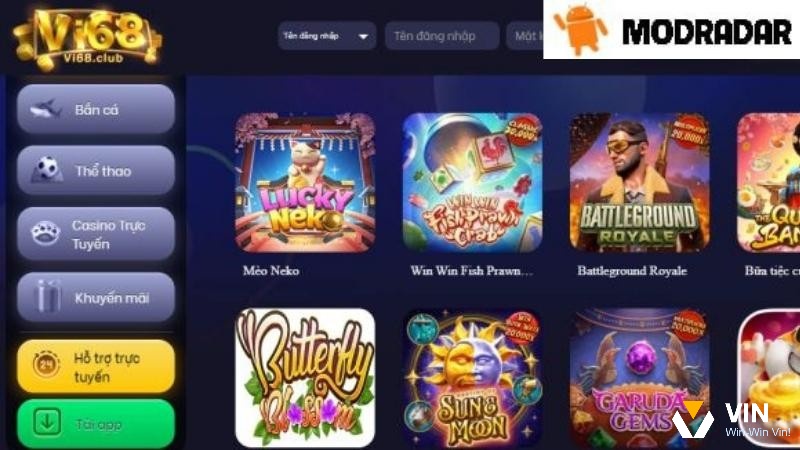Open the Win Win Fish Prawn Crab game

tap(472, 183)
